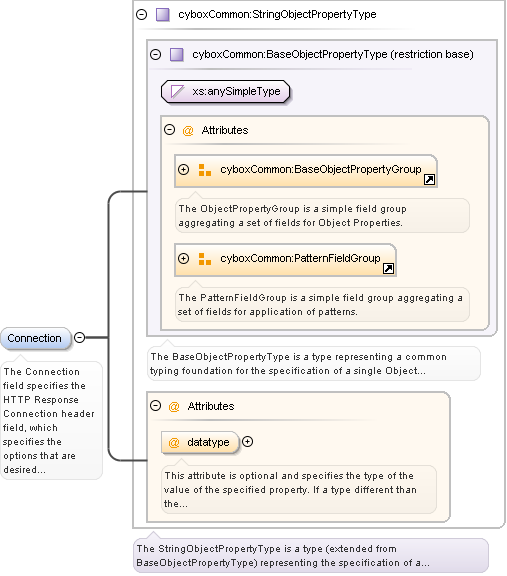Expand the datatype attribute details
This screenshot has height=576, width=507.
pyautogui.click(x=248, y=442)
